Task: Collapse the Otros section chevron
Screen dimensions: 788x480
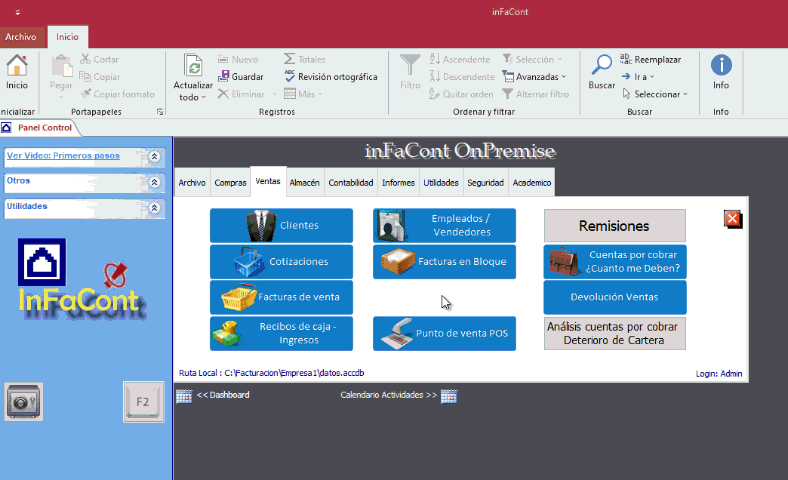Action: (155, 182)
